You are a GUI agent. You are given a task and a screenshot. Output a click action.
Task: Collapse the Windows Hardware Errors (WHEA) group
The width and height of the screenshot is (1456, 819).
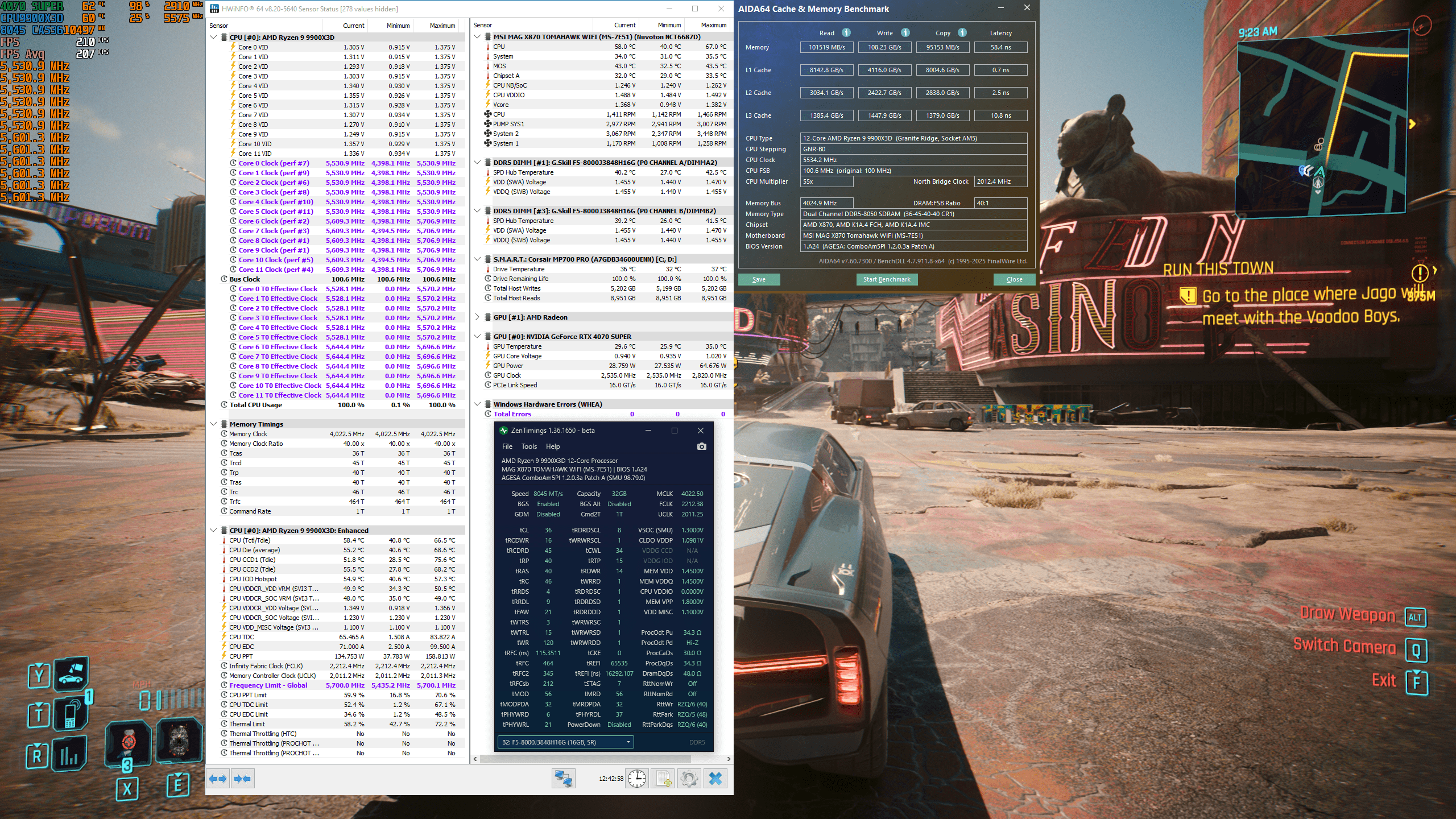(x=477, y=404)
